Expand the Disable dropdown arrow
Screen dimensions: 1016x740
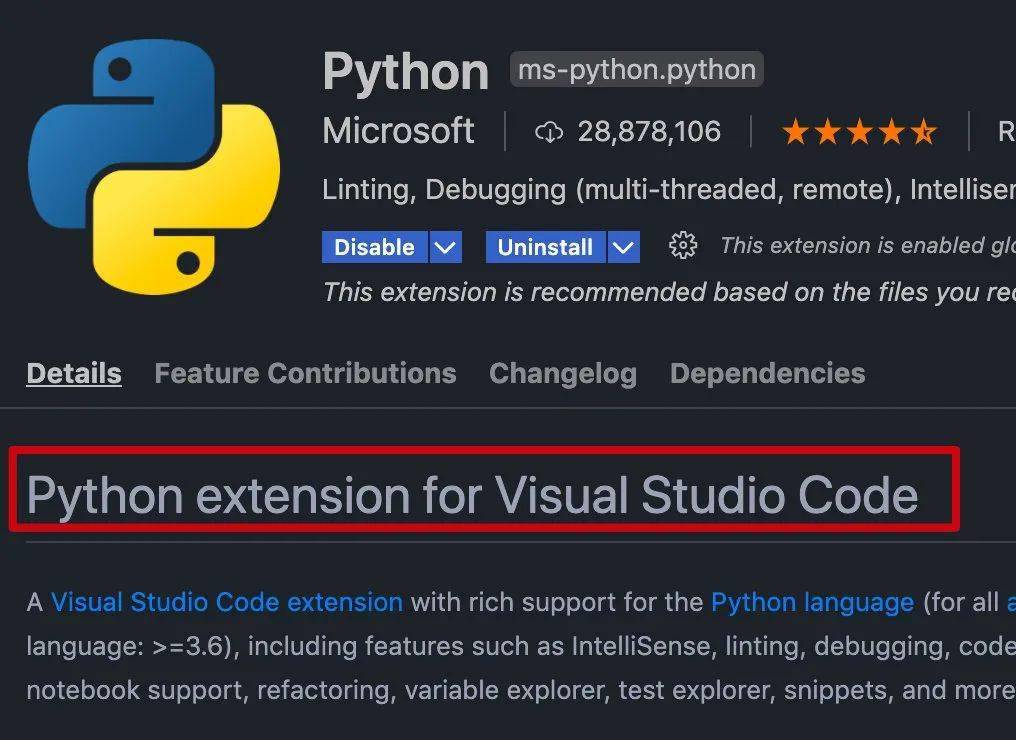[445, 247]
